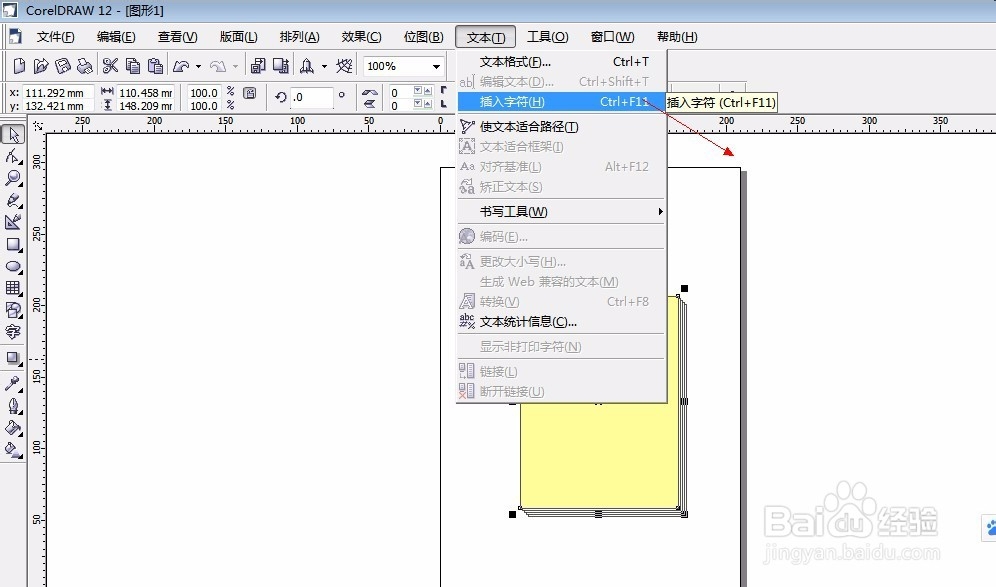Screen dimensions: 996x587
Task: Expand the undo history dropdown arrow
Action: pos(198,66)
